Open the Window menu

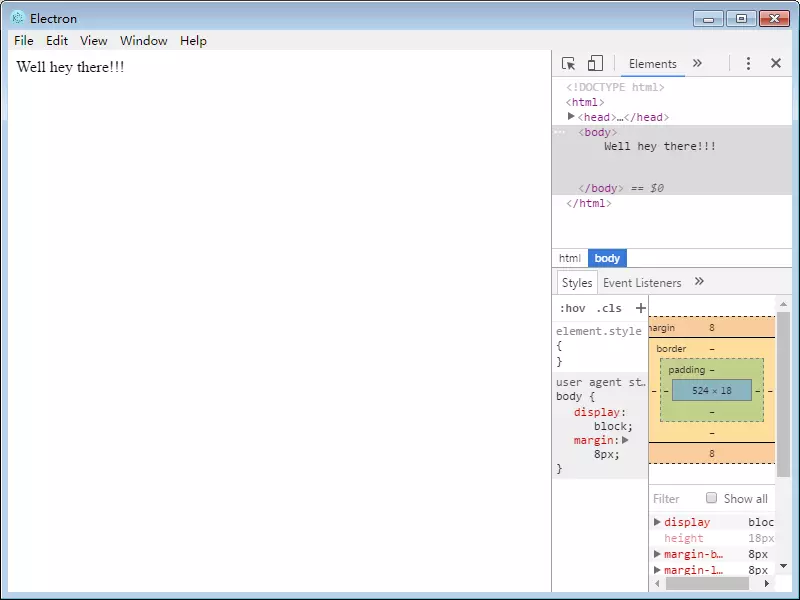(x=143, y=41)
